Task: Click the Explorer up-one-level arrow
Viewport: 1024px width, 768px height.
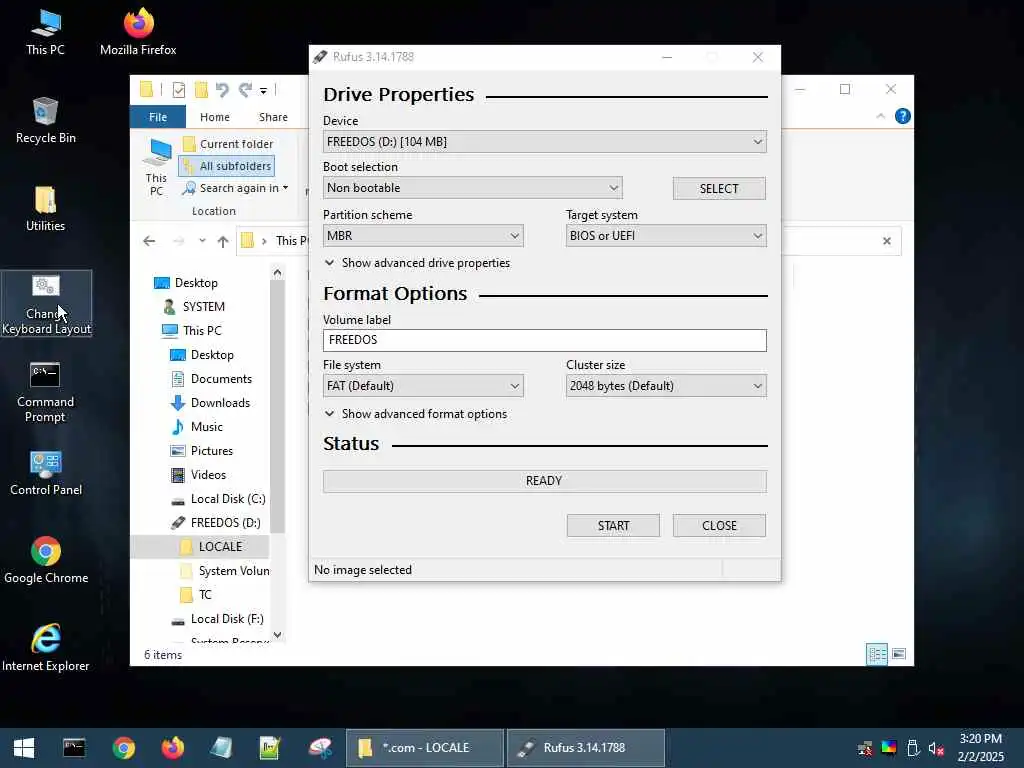Action: tap(223, 241)
